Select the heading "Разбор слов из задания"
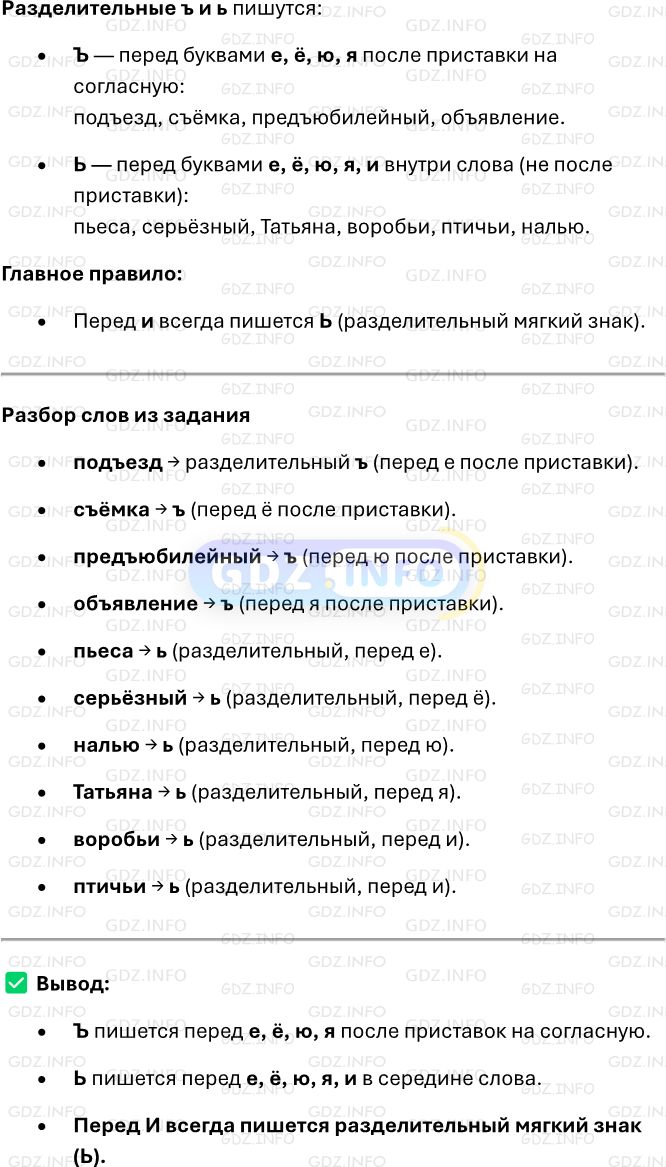 (126, 415)
